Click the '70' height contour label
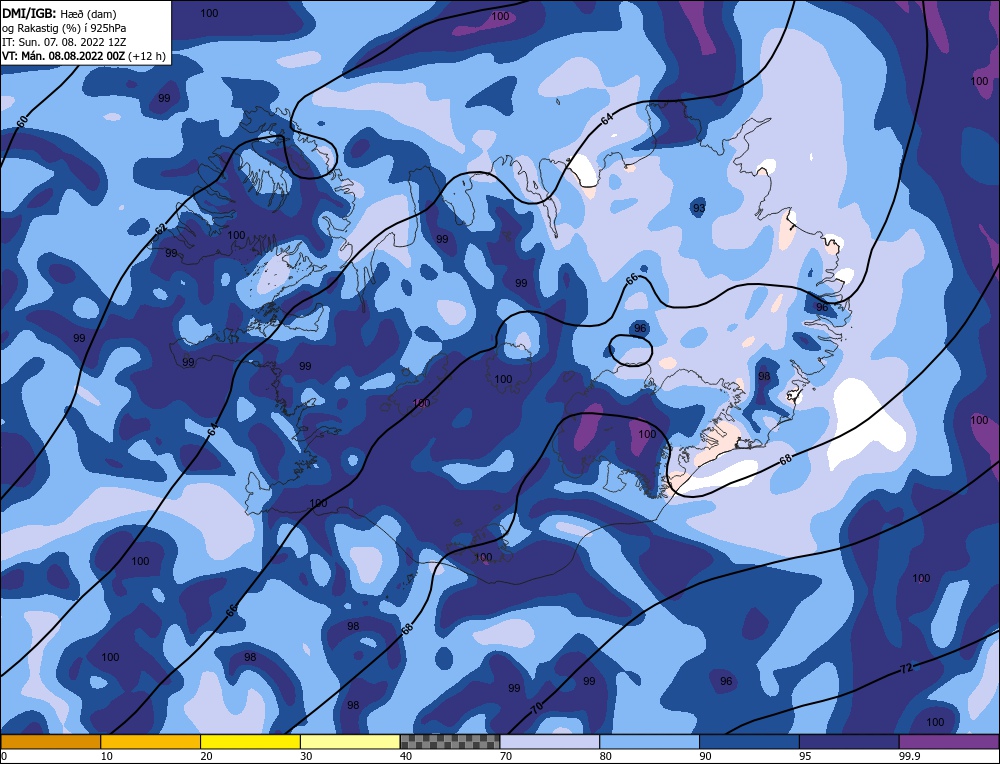Screen dimensions: 1000x764 click(x=537, y=707)
